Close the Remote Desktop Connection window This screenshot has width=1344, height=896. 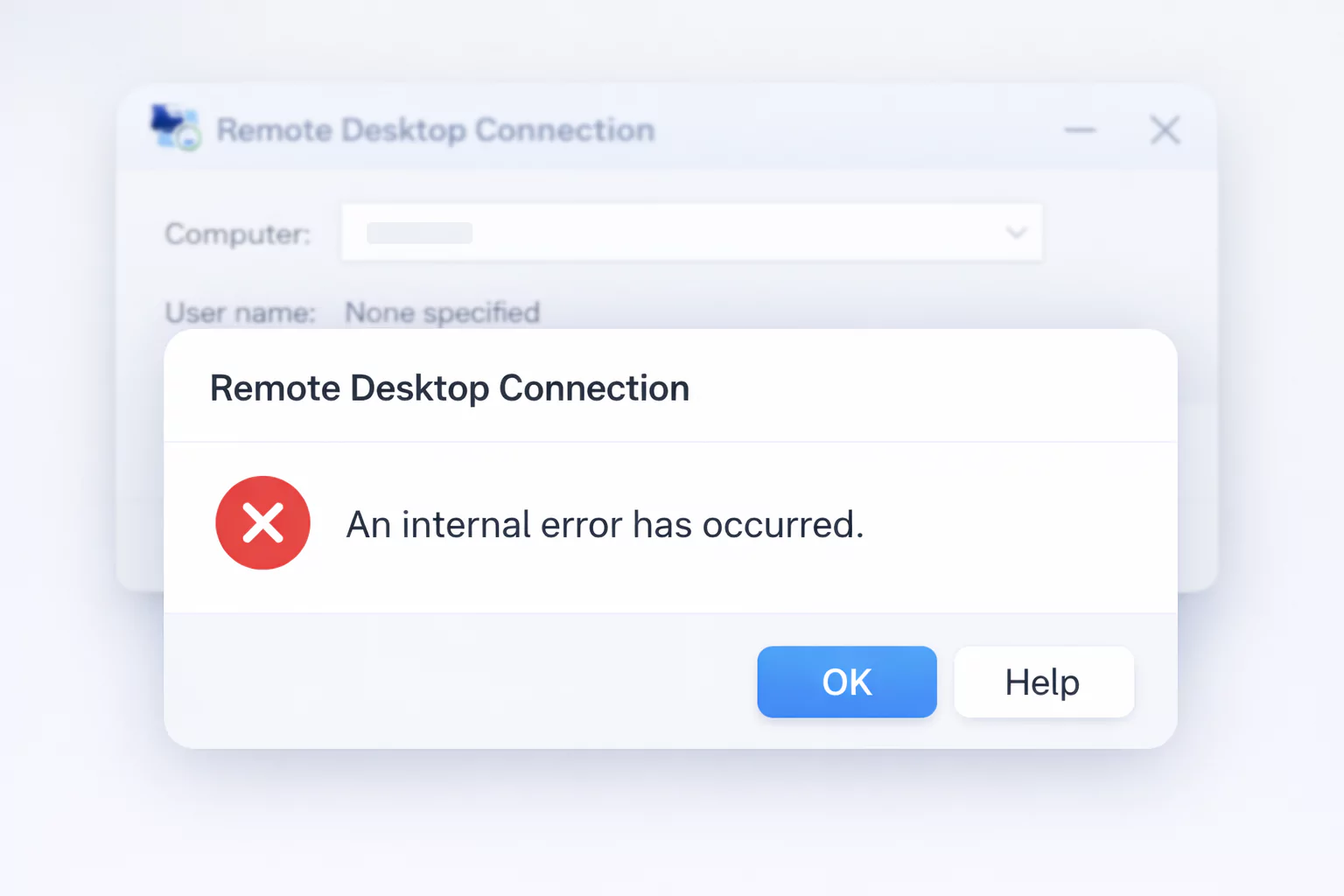tap(1165, 130)
